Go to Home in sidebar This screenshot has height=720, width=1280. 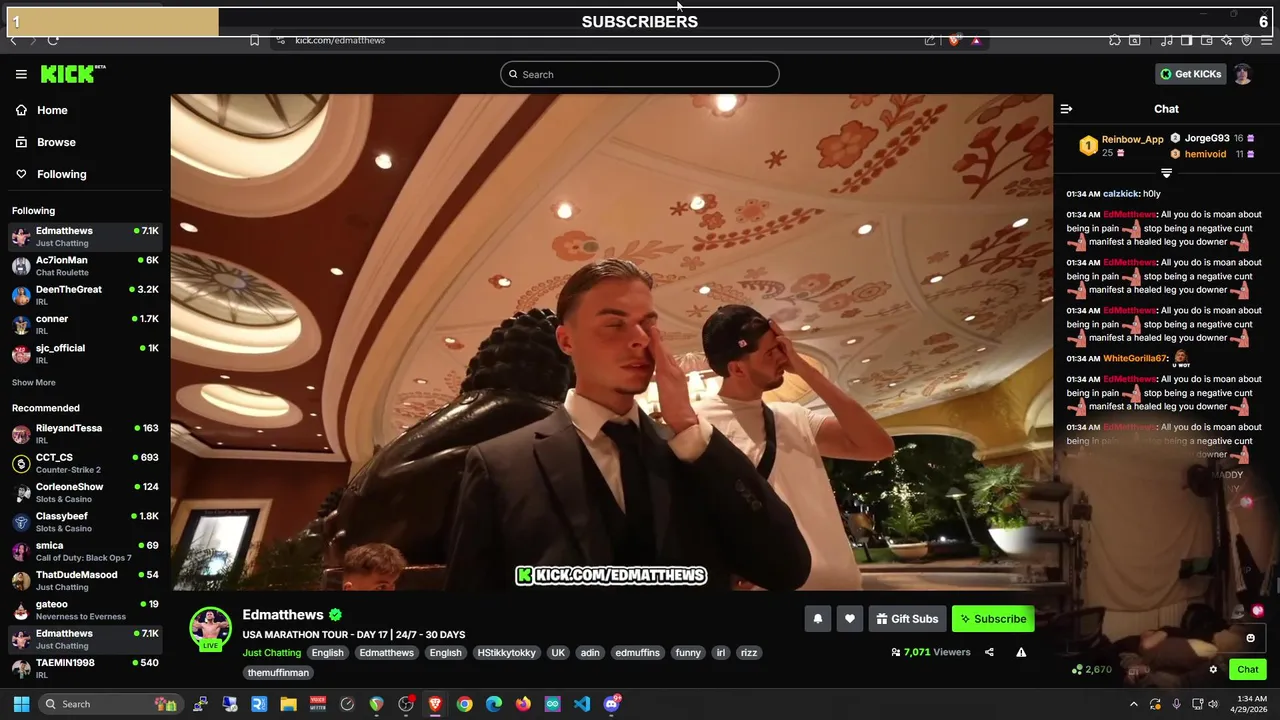point(52,110)
